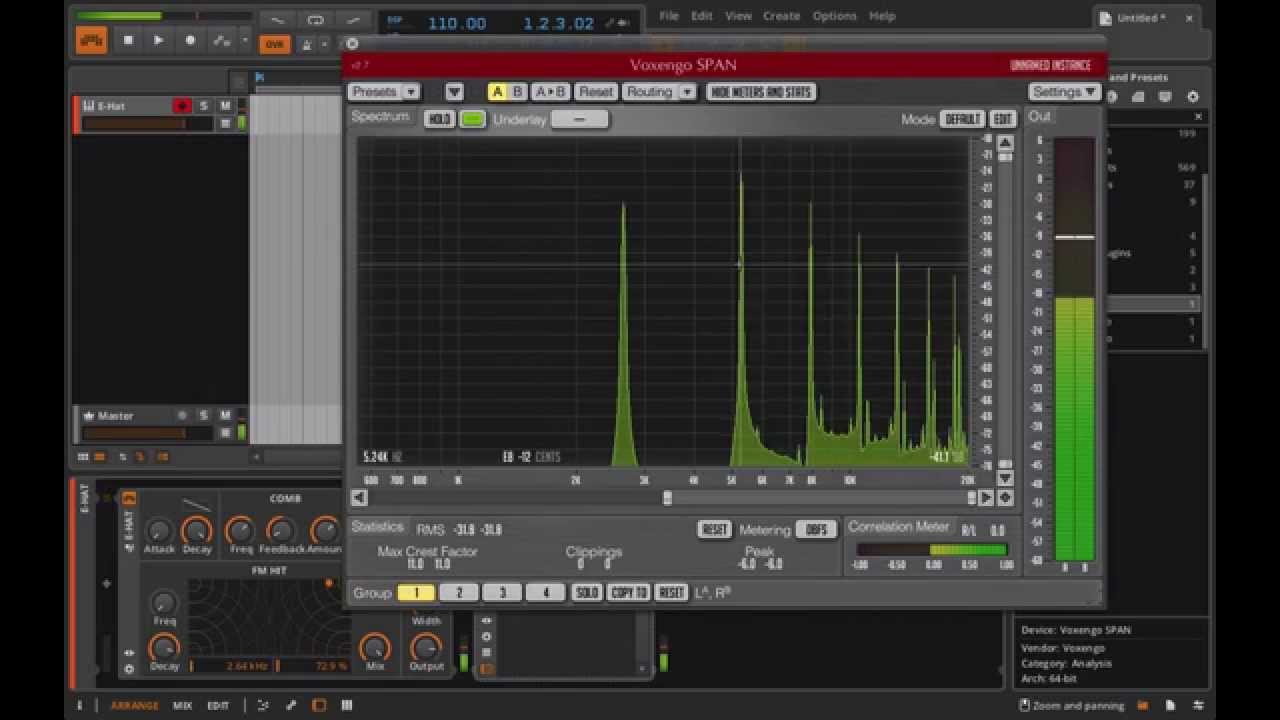Toggle the metronome icon next to OVR

pyautogui.click(x=307, y=44)
